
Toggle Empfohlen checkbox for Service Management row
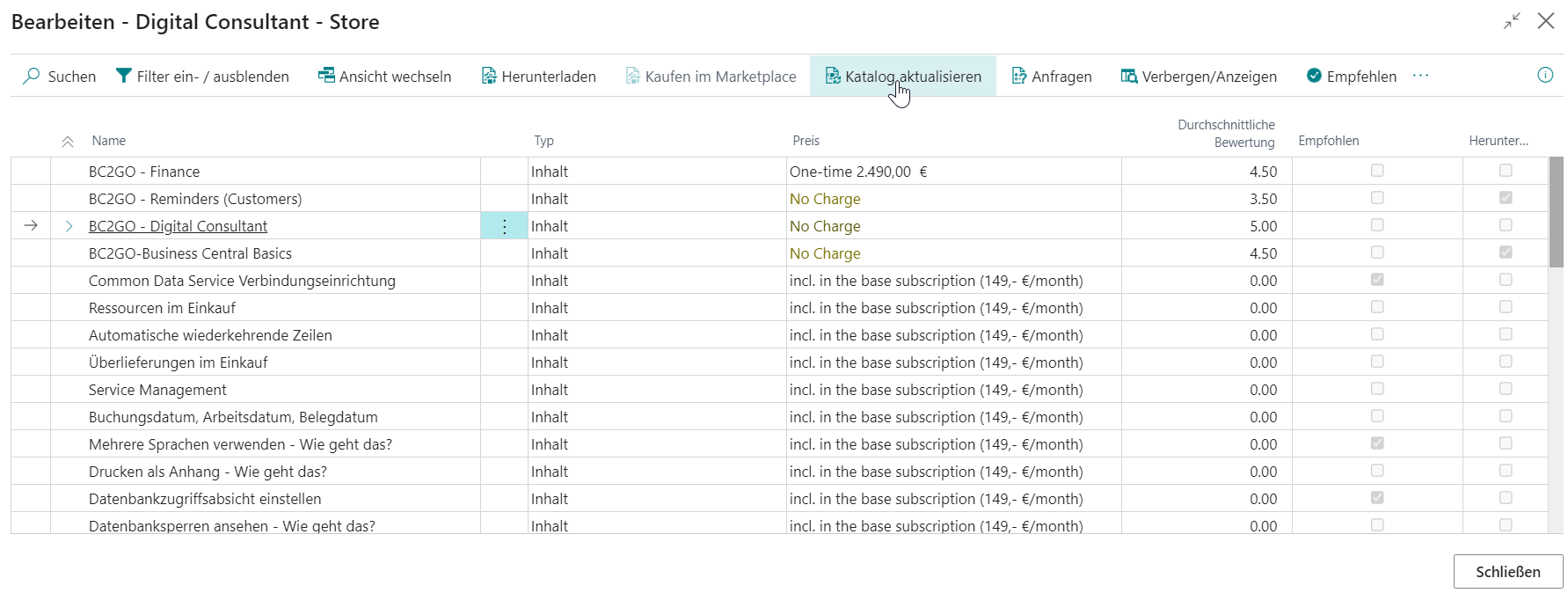pos(1377,389)
